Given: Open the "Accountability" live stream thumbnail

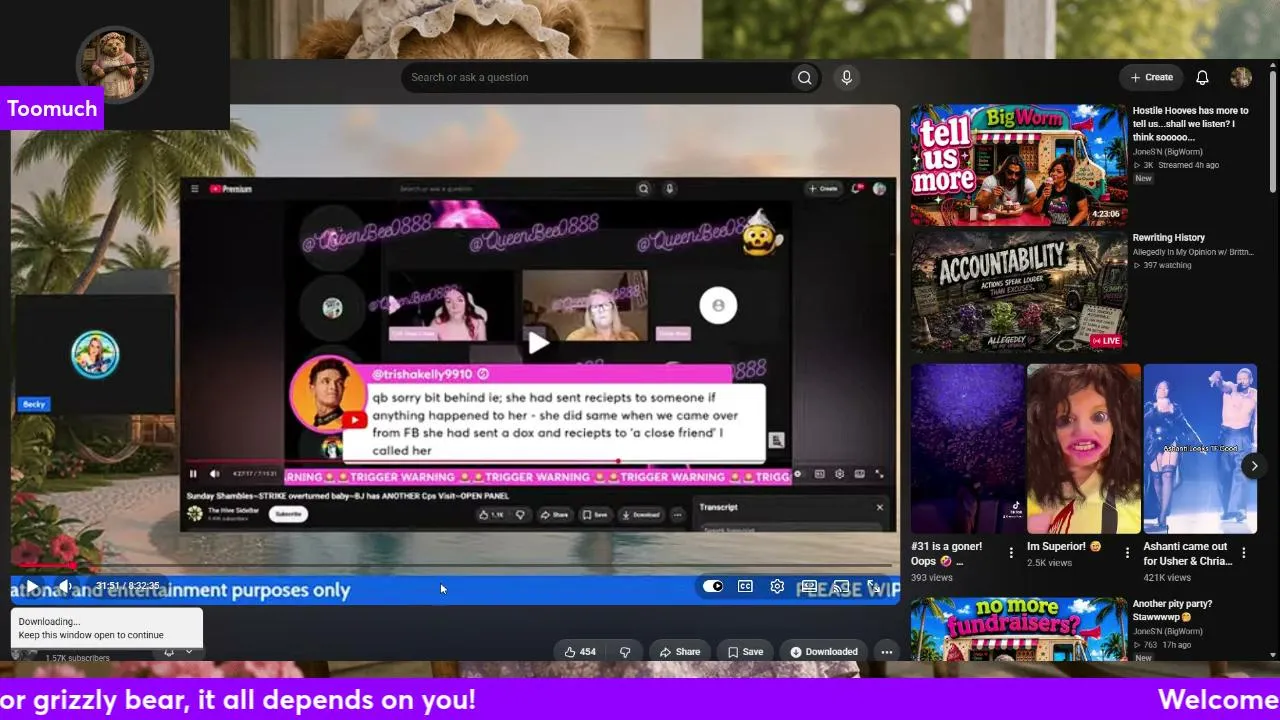Looking at the screenshot, I should coord(1018,292).
